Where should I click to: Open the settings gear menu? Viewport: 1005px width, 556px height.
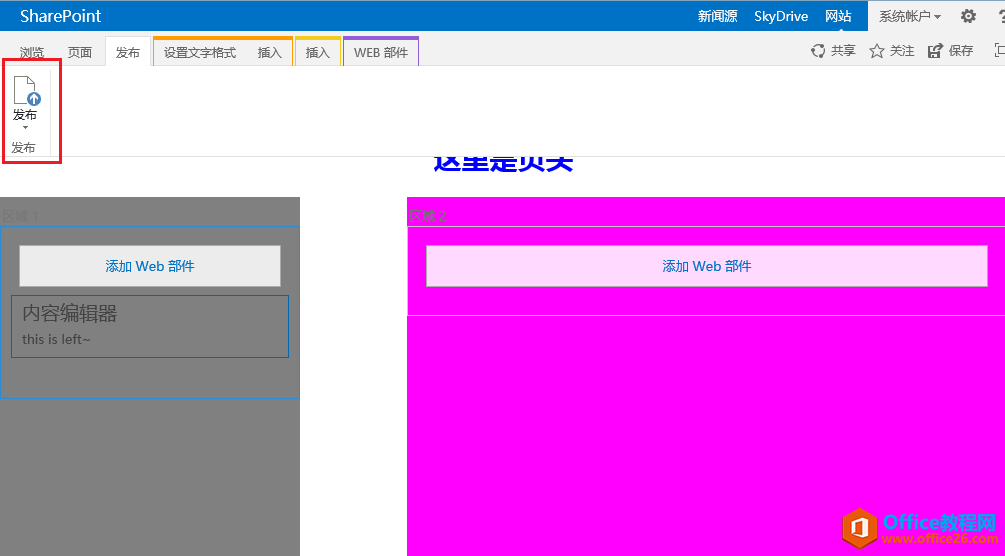click(x=968, y=16)
